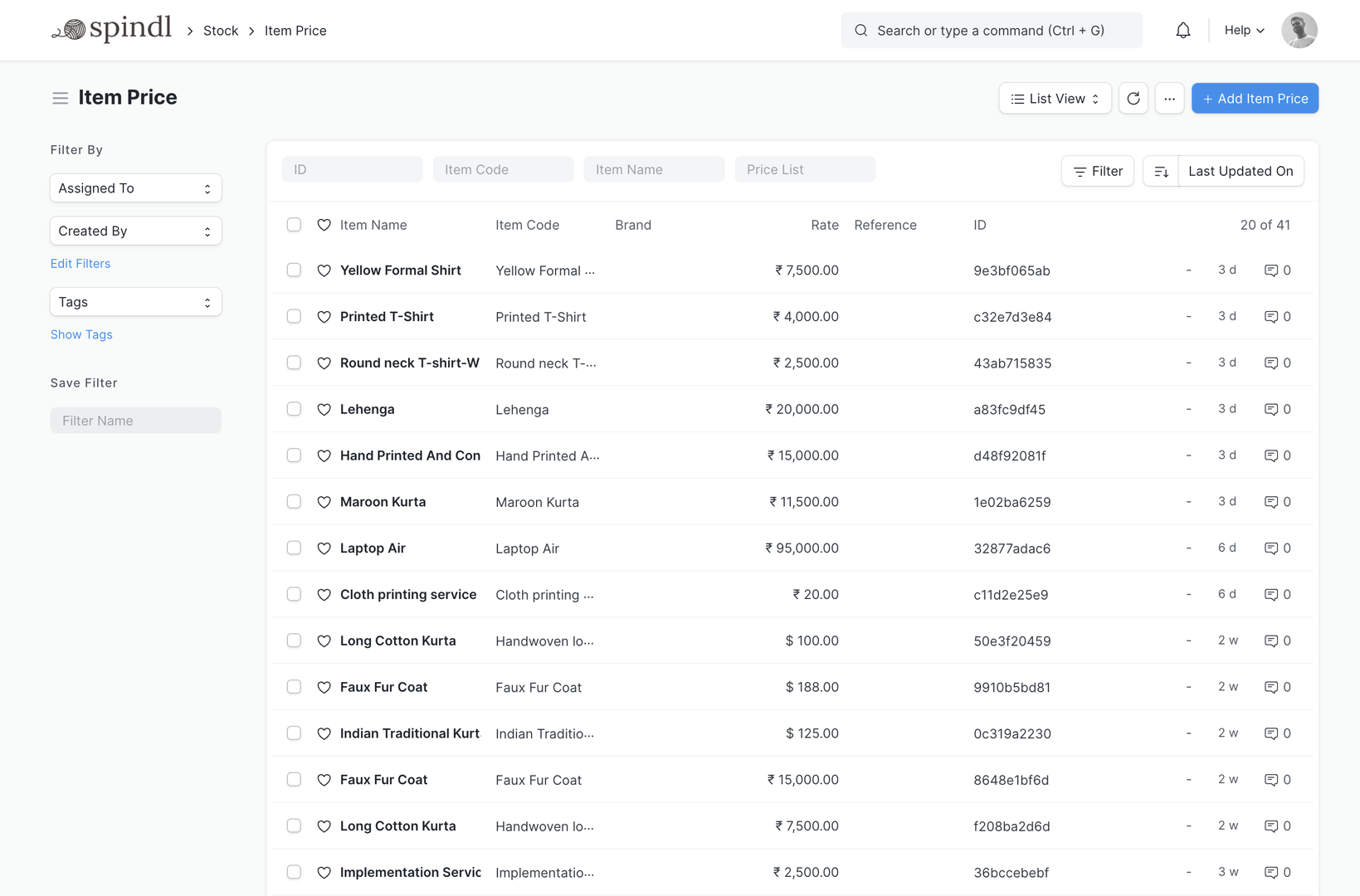Viewport: 1360px width, 896px height.
Task: Open the three-dot more menu
Action: (1169, 99)
